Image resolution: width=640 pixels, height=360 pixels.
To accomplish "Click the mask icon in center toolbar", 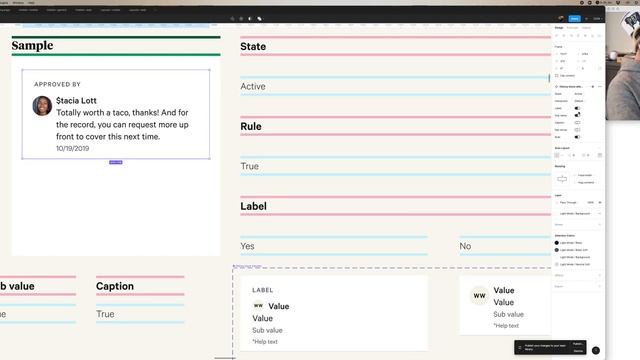I will pos(241,18).
